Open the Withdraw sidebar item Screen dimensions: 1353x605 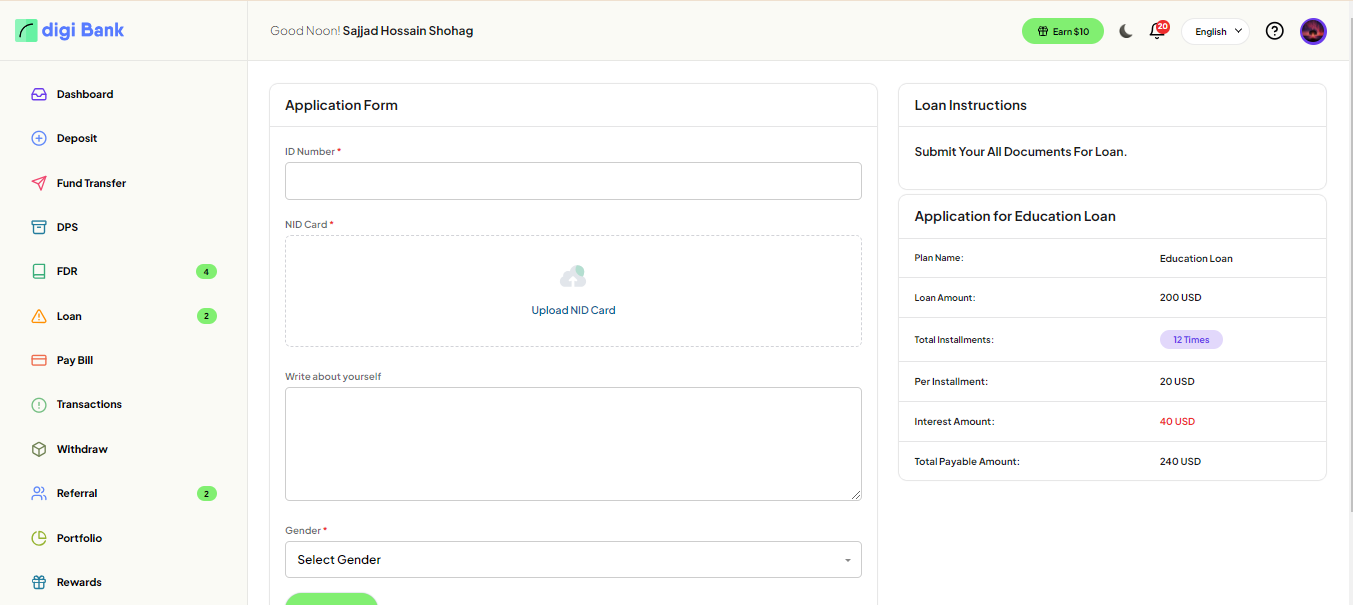point(82,449)
